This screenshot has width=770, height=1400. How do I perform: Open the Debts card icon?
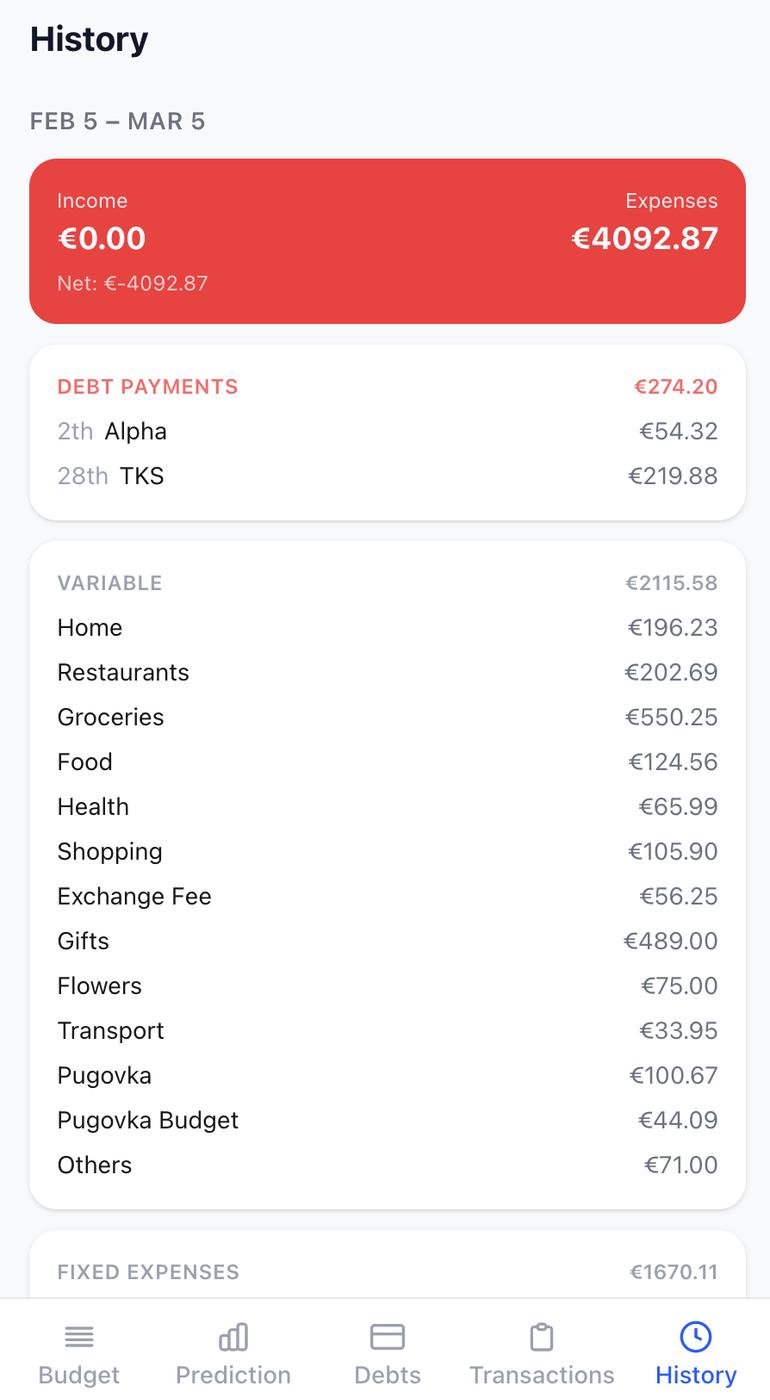pyautogui.click(x=387, y=1336)
